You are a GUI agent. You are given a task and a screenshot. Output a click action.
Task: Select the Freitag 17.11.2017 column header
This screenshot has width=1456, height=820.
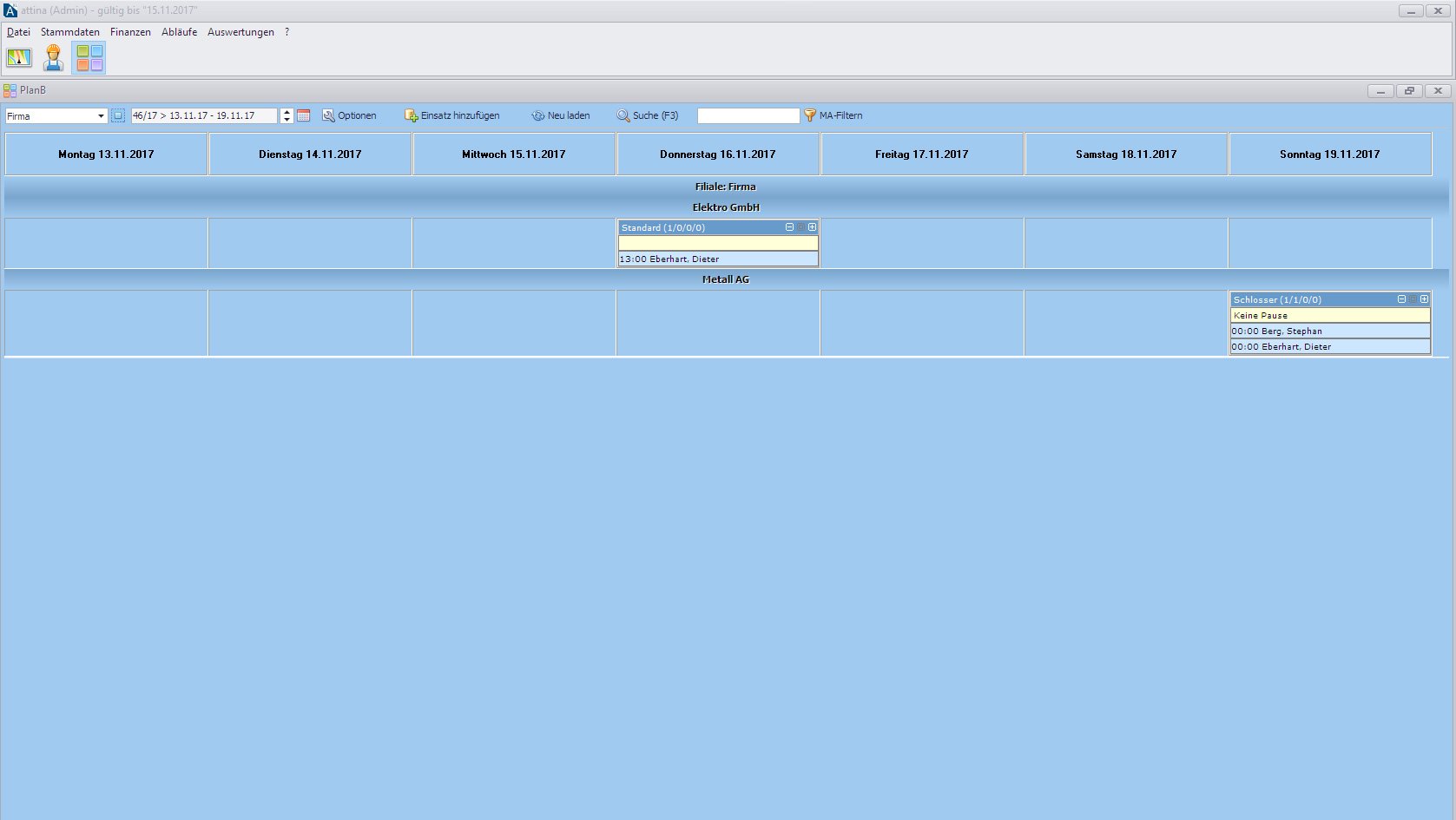pyautogui.click(x=922, y=154)
